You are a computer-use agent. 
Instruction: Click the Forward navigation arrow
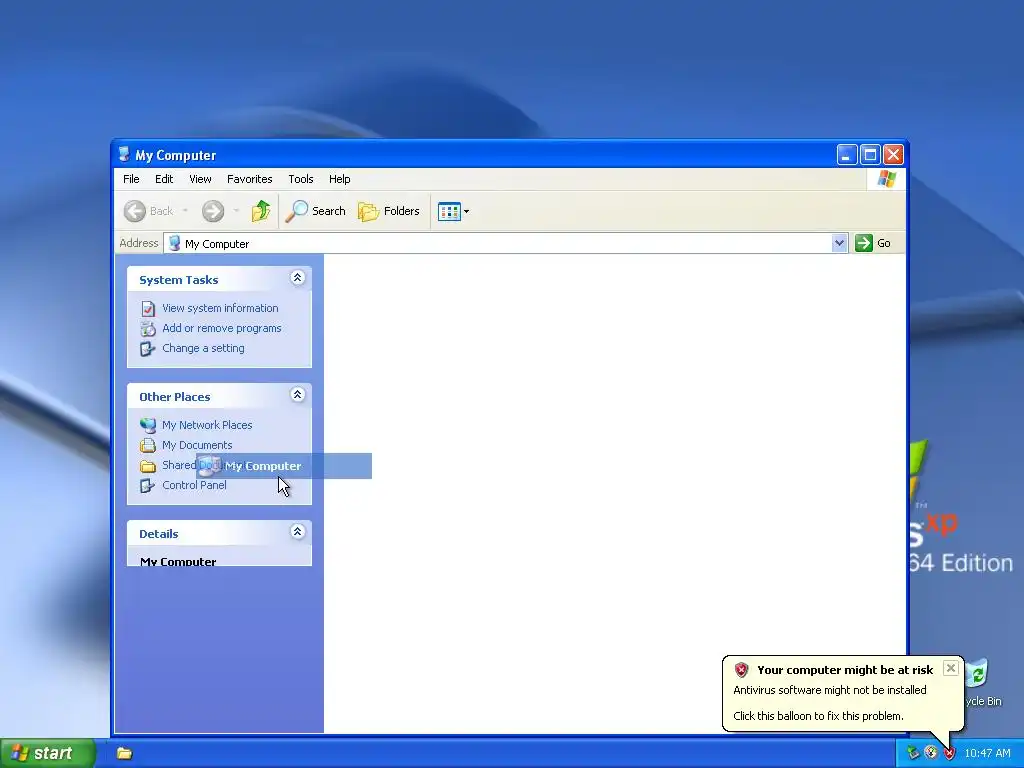point(213,211)
